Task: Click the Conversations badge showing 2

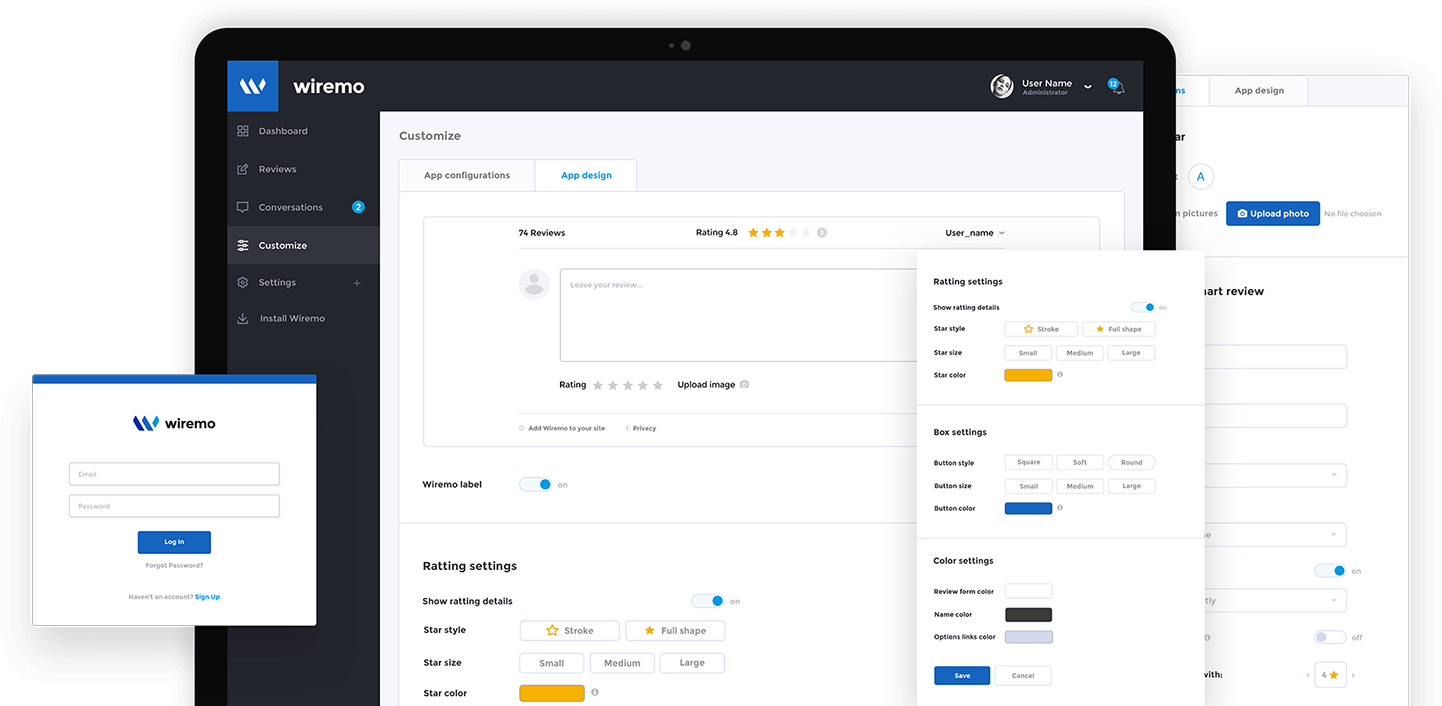Action: (358, 207)
